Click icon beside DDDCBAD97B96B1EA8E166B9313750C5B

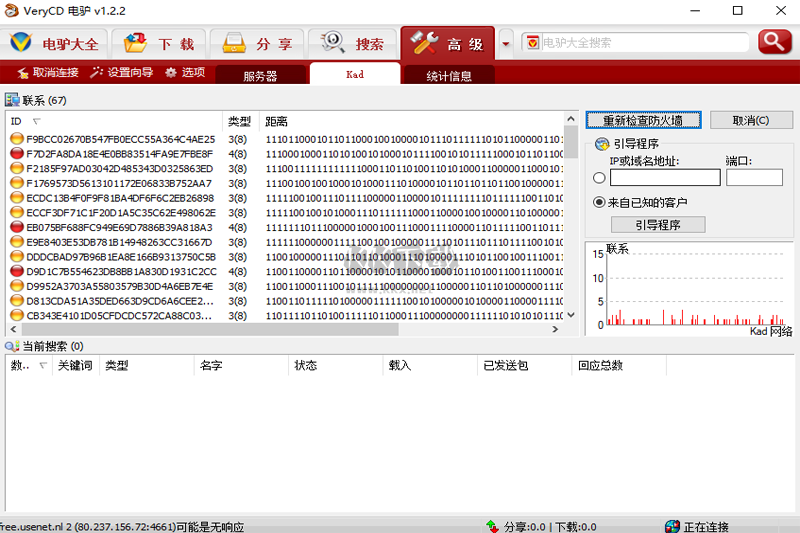pyautogui.click(x=17, y=257)
